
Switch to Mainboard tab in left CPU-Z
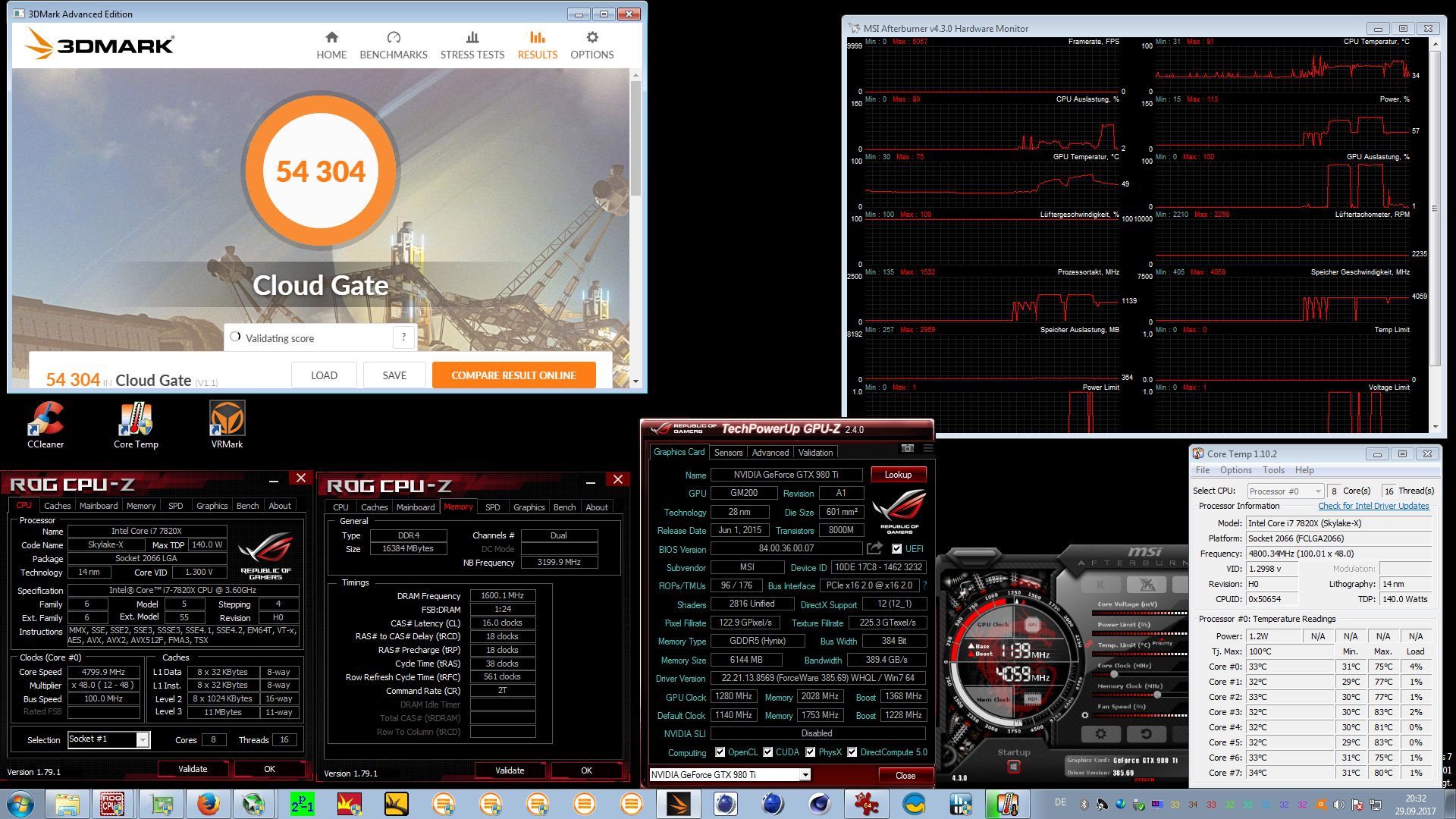[99, 506]
